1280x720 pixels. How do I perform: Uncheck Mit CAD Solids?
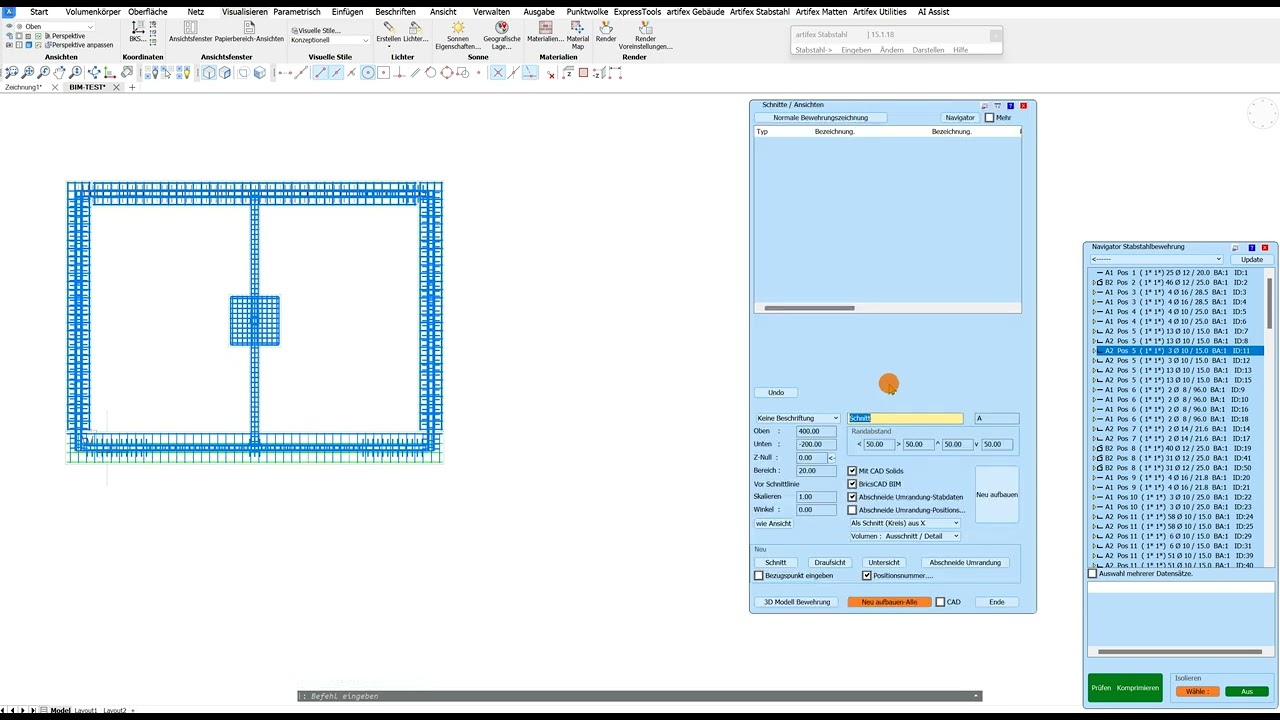tap(852, 471)
